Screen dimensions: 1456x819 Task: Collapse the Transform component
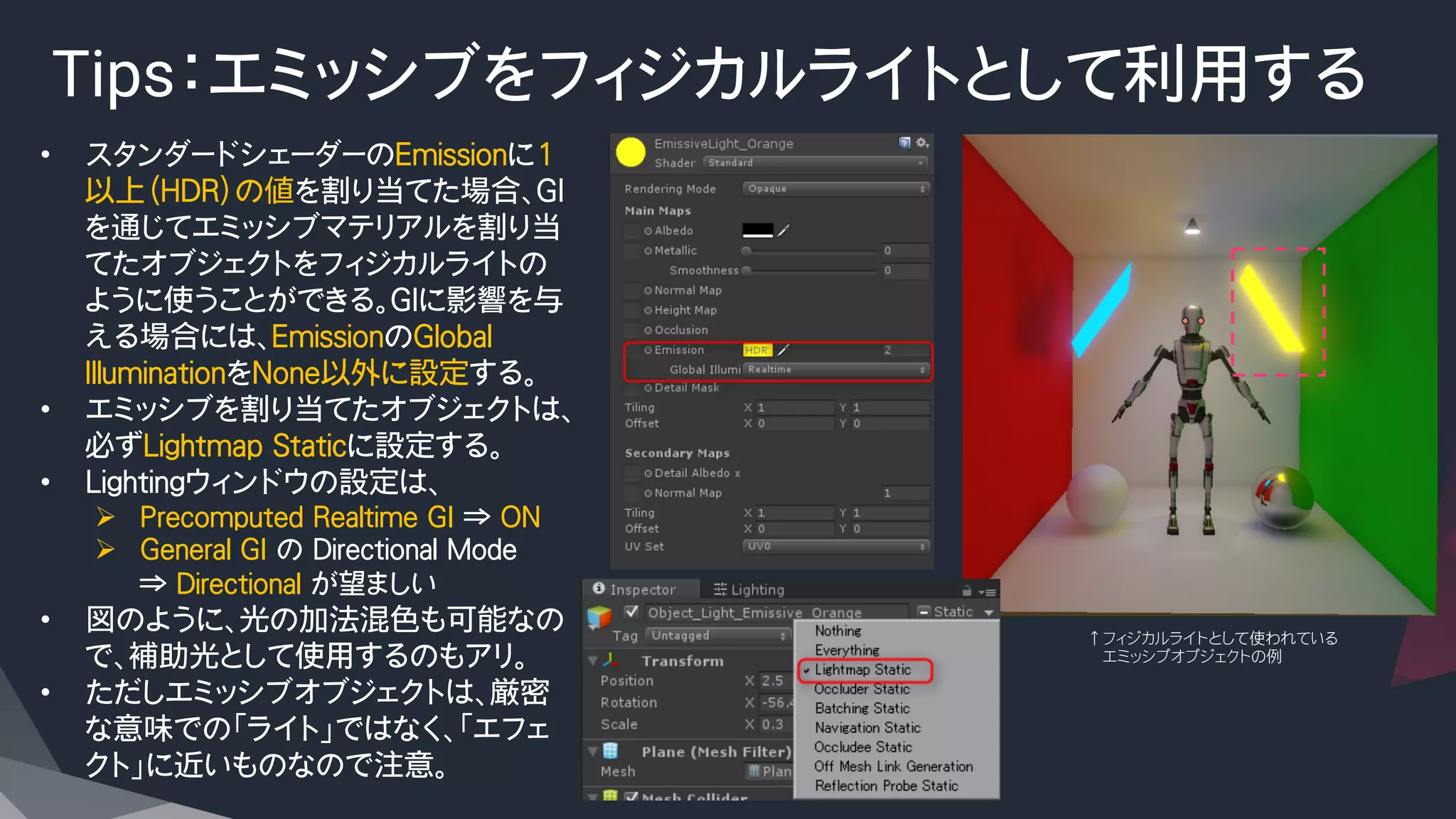click(x=592, y=660)
